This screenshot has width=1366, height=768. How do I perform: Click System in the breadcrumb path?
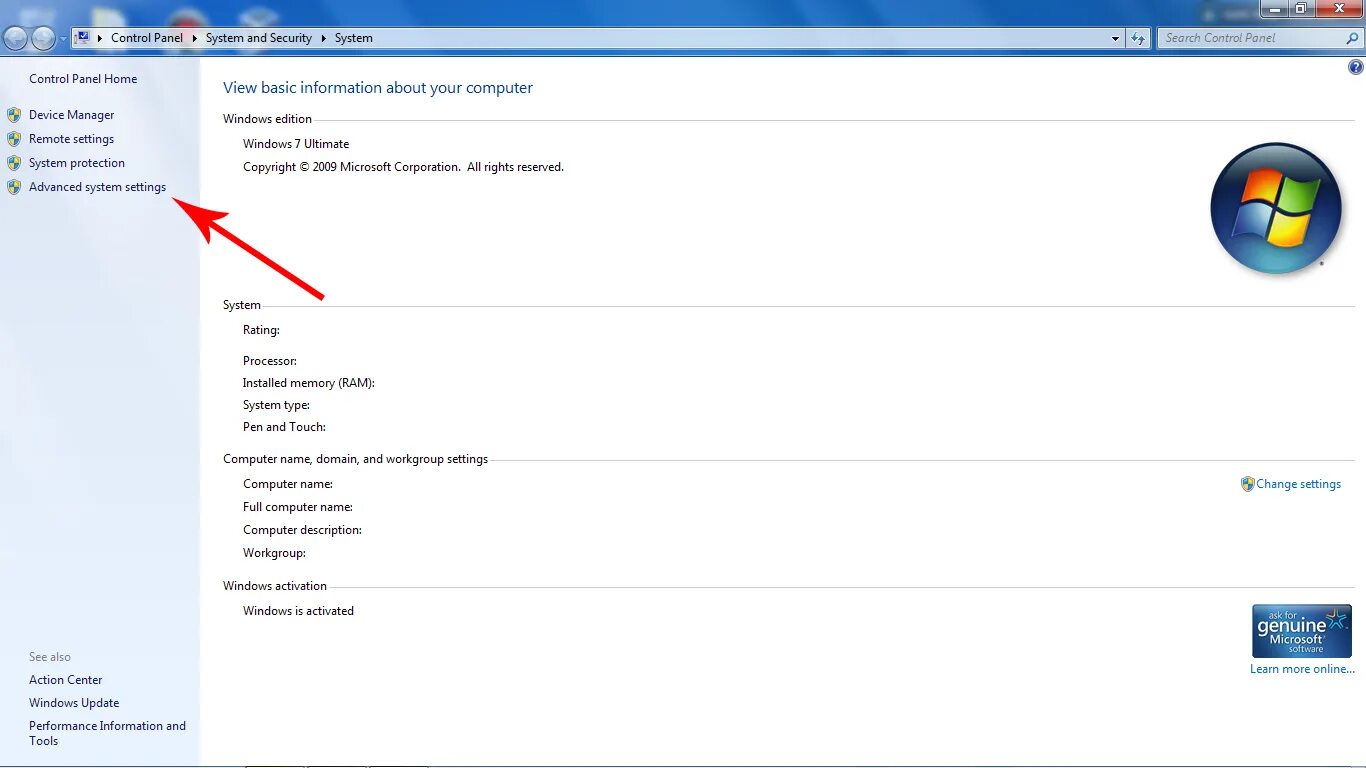354,38
